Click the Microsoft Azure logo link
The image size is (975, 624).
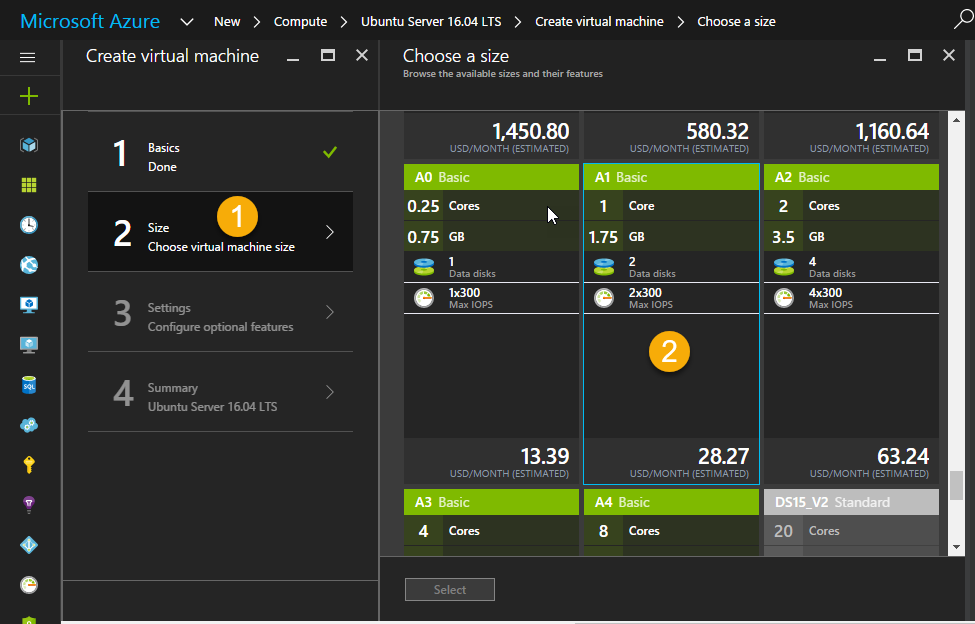[x=90, y=21]
